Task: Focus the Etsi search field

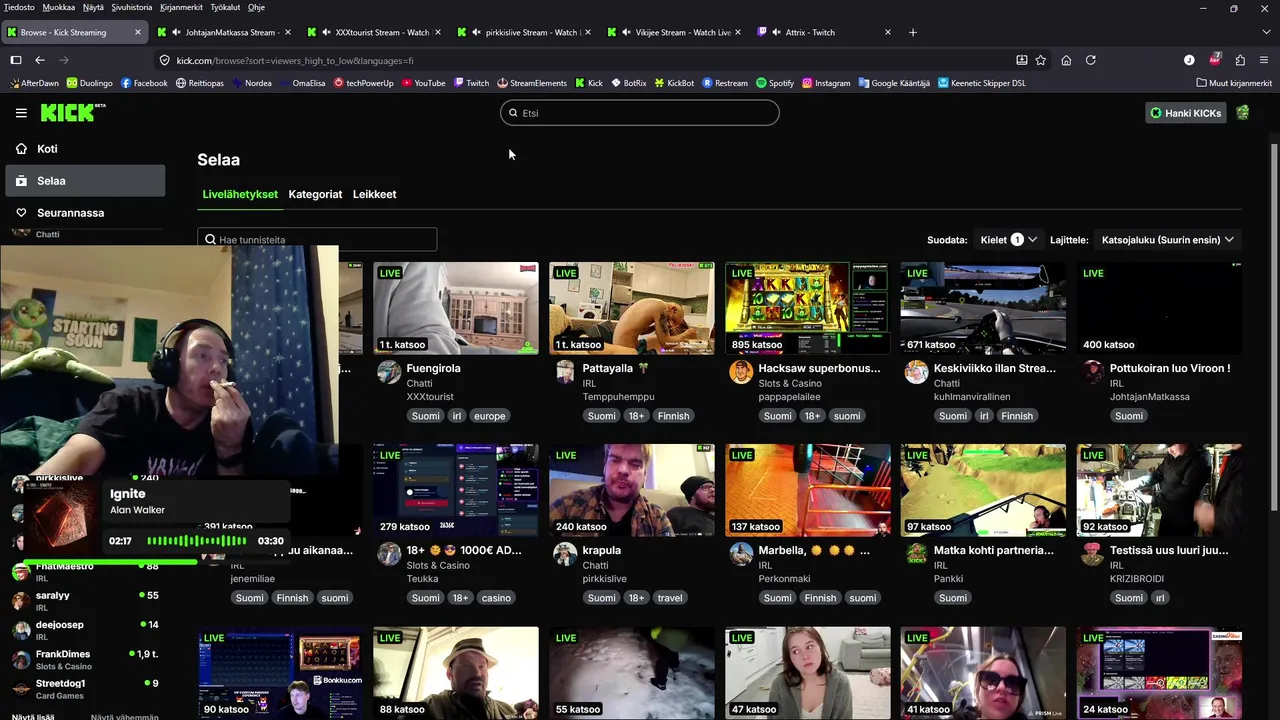Action: click(640, 113)
